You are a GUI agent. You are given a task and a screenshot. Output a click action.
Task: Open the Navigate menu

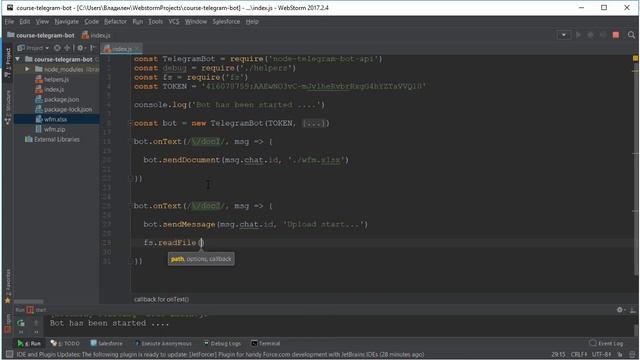tap(67, 22)
